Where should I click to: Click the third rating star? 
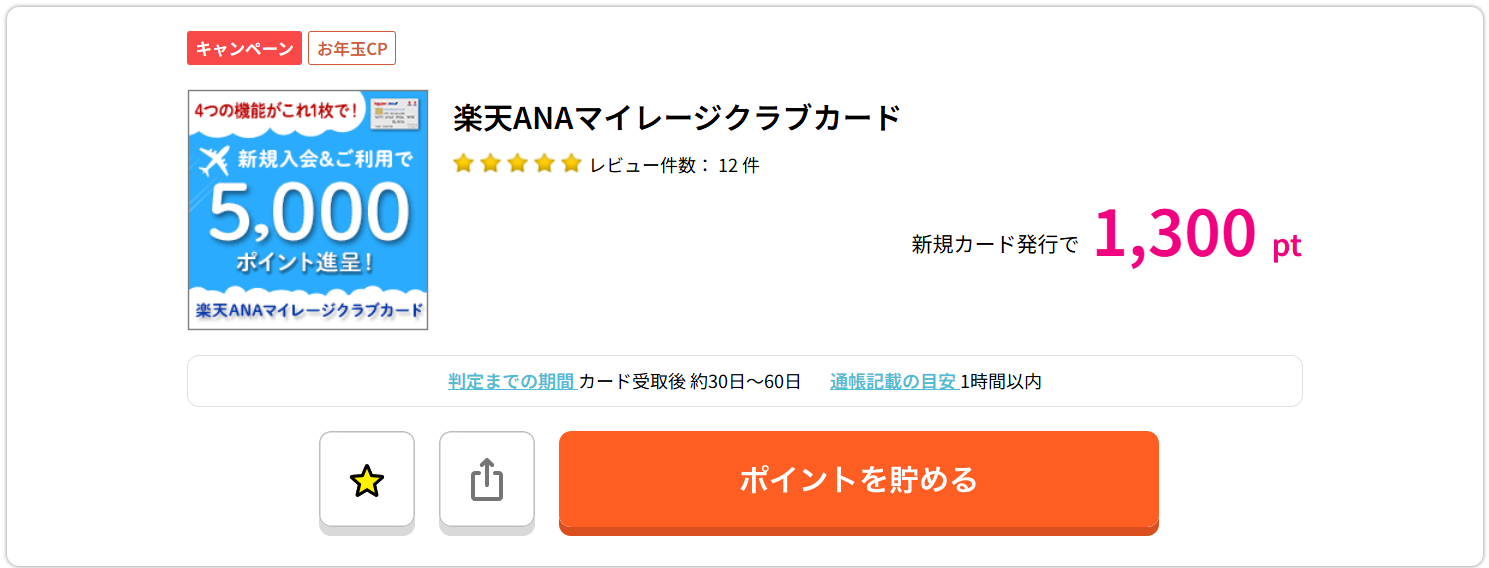517,164
